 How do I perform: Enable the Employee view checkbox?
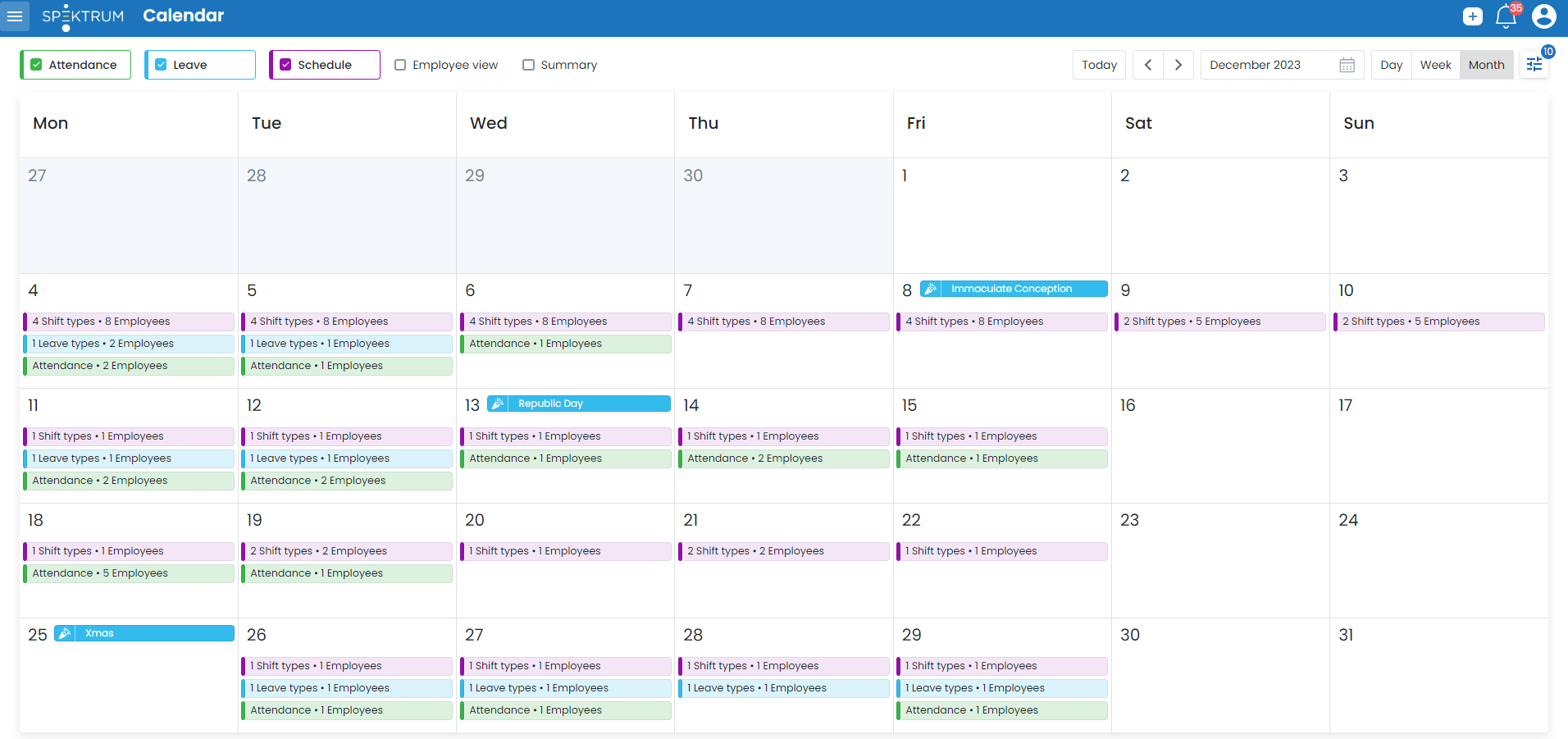(400, 64)
